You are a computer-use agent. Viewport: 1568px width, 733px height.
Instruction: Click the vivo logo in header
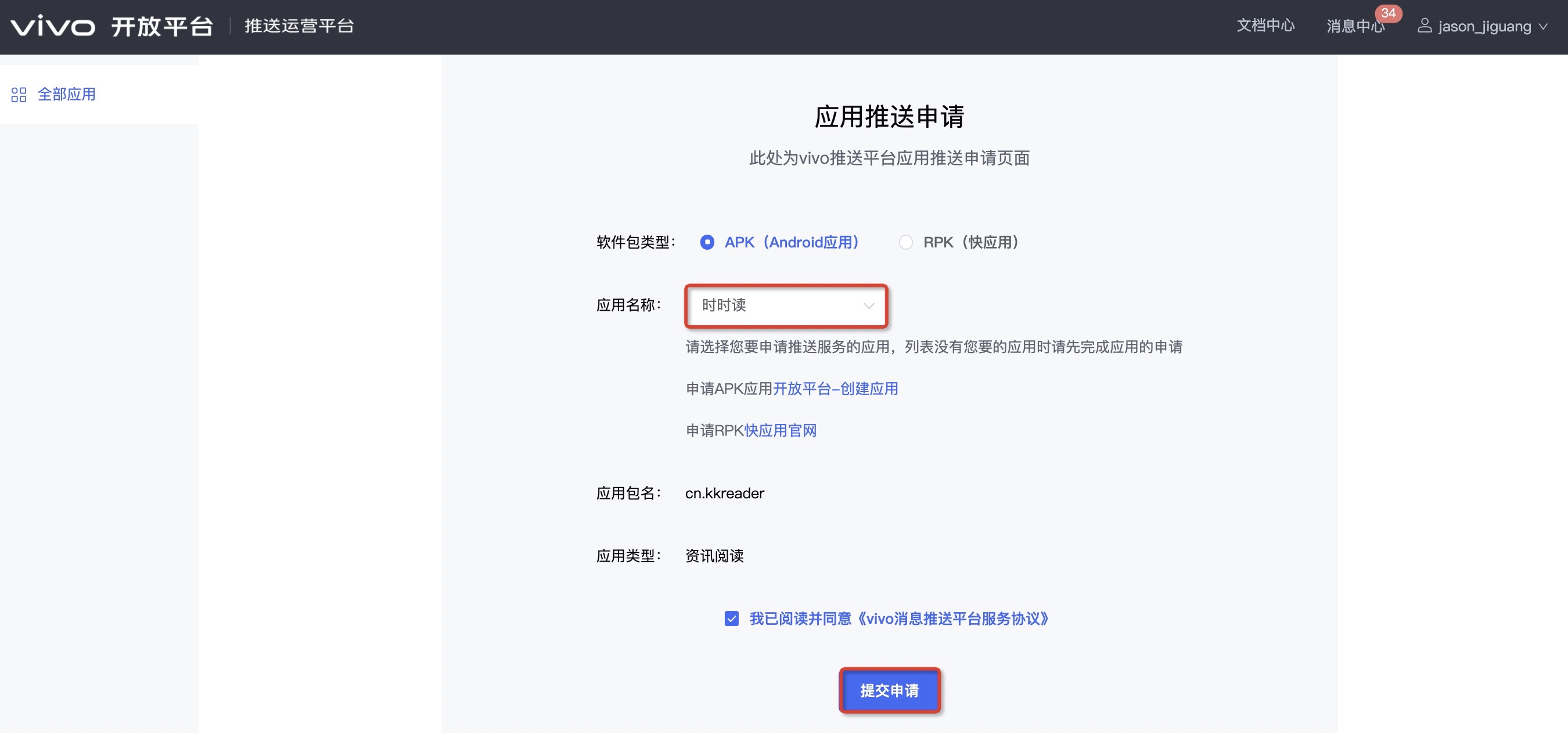coord(53,26)
